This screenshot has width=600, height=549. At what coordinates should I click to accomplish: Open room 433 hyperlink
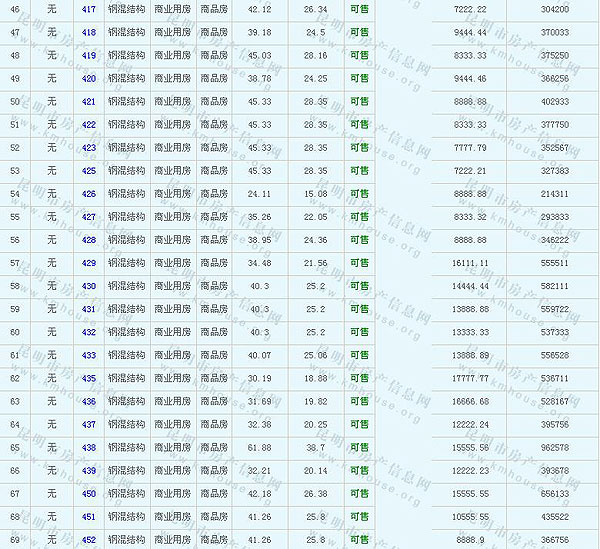pos(89,355)
